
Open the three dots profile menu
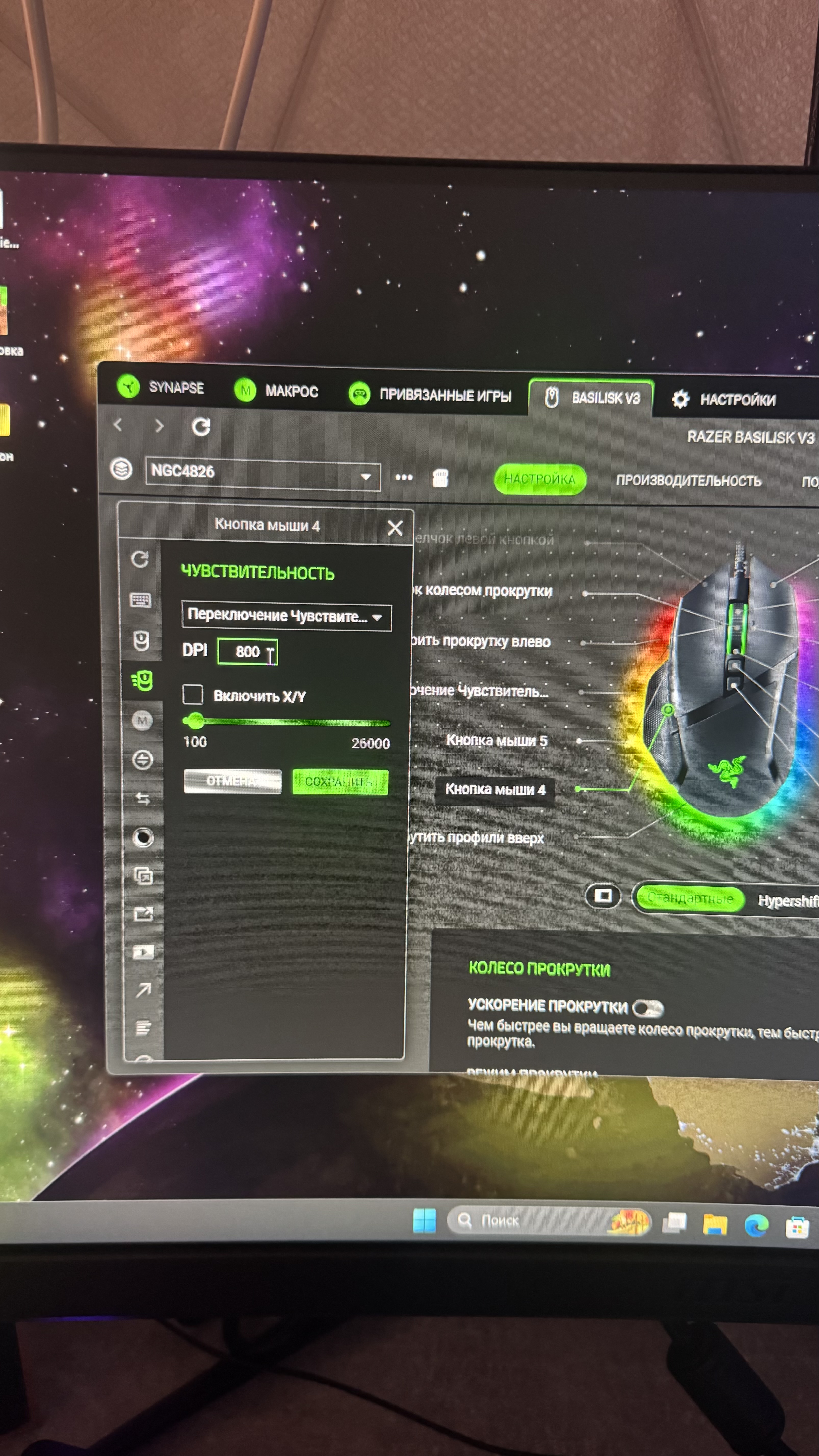404,477
